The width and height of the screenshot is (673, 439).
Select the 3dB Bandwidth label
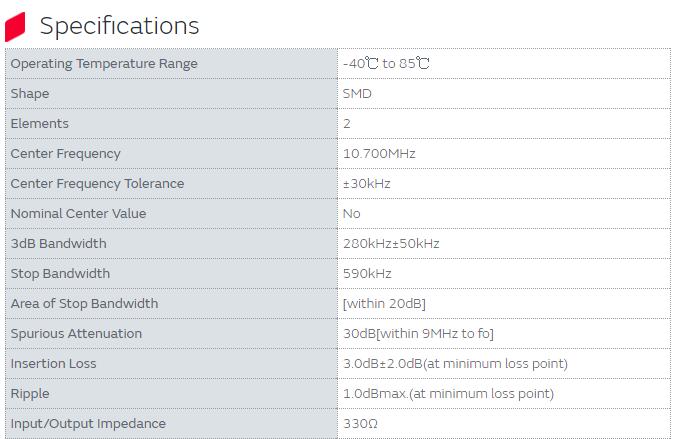(x=58, y=244)
